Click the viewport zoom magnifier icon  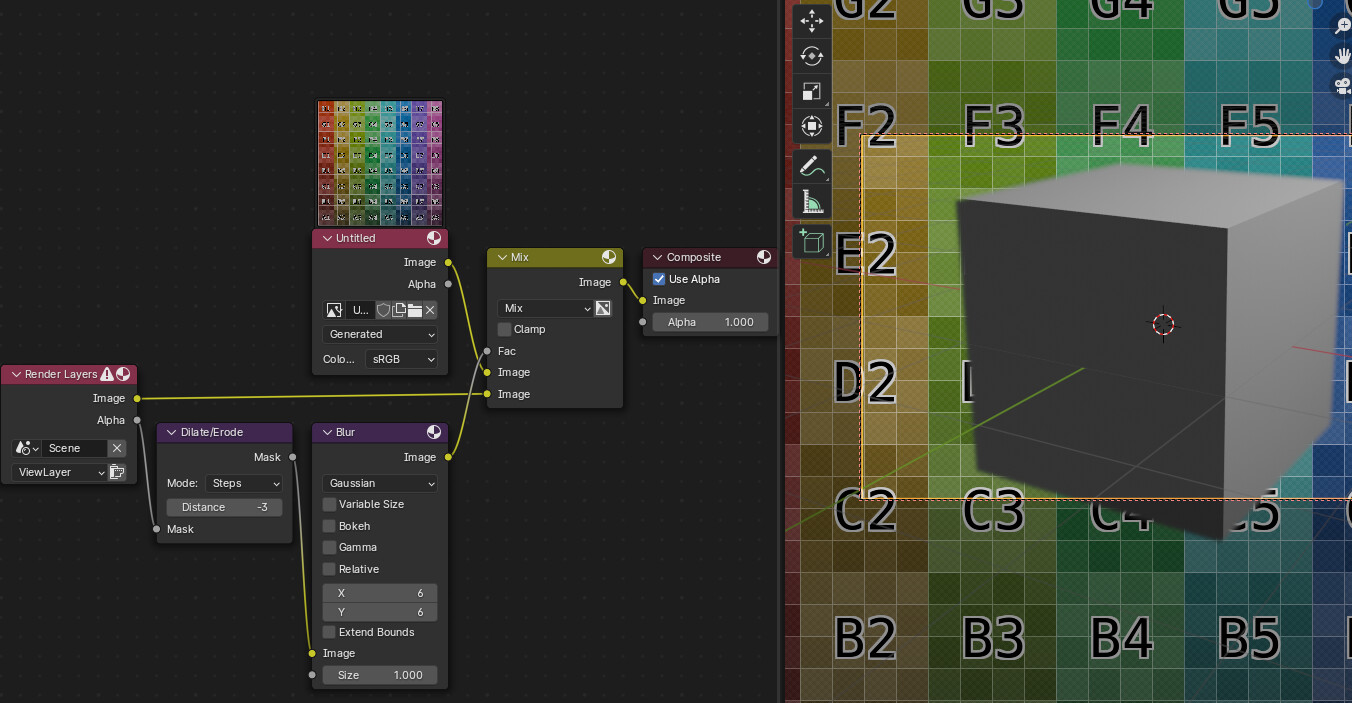pyautogui.click(x=1343, y=27)
